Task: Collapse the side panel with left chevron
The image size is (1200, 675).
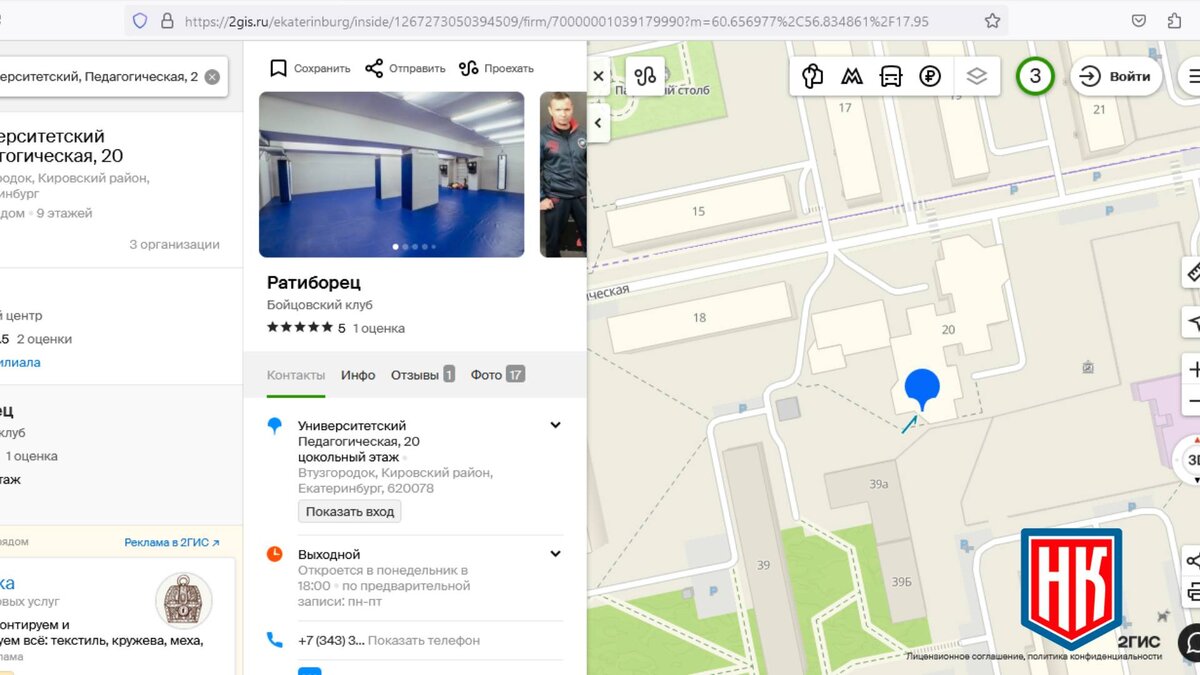Action: 598,123
